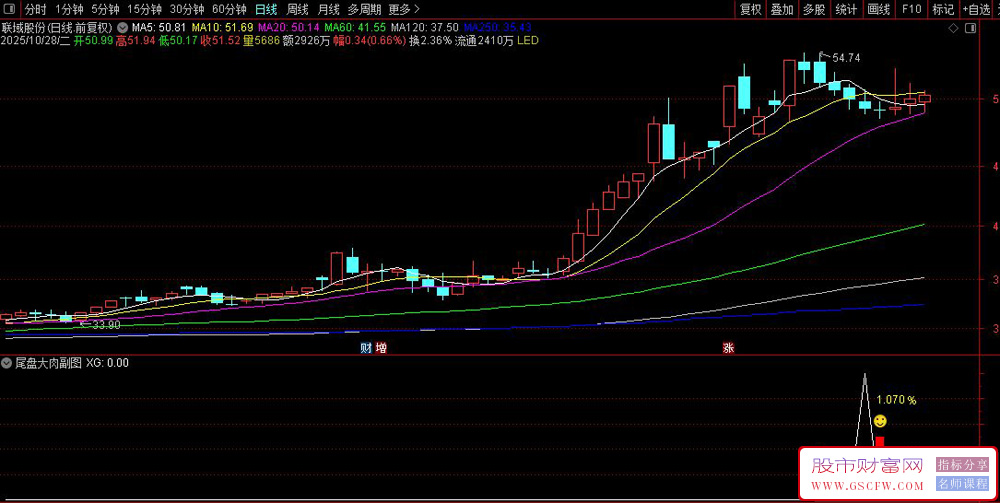This screenshot has width=1000, height=503.
Task: Click the smiley face signal icon
Action: pos(880,421)
